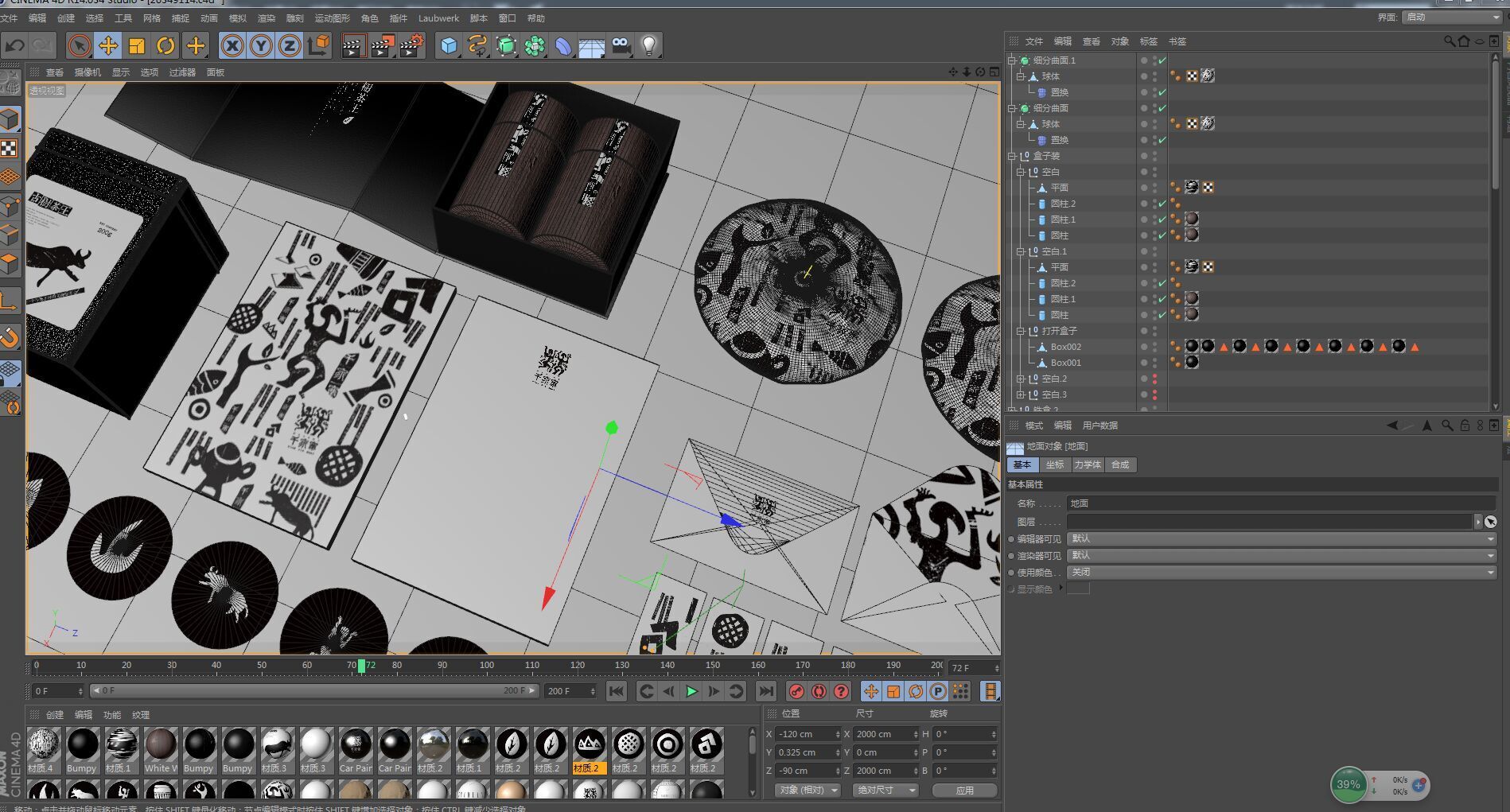Switch to the 坐标 tab
The height and width of the screenshot is (812, 1510).
coord(1055,464)
